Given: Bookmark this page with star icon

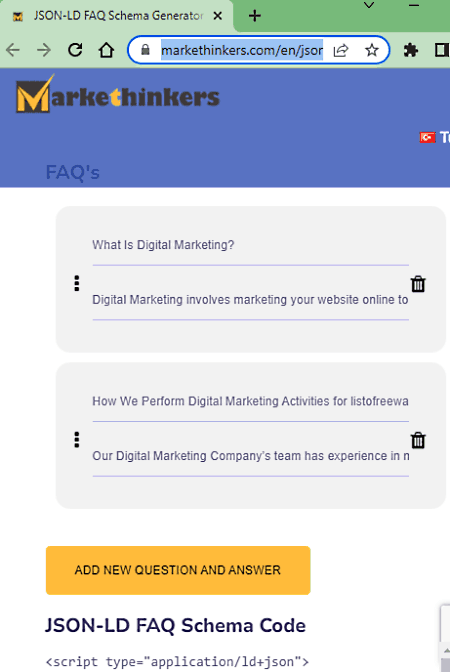Looking at the screenshot, I should pos(372,50).
